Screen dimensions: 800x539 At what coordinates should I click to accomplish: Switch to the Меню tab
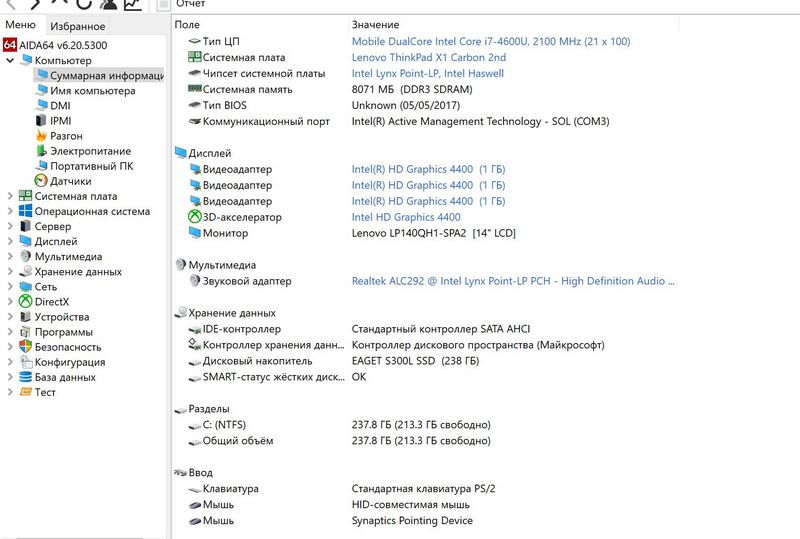[21, 25]
